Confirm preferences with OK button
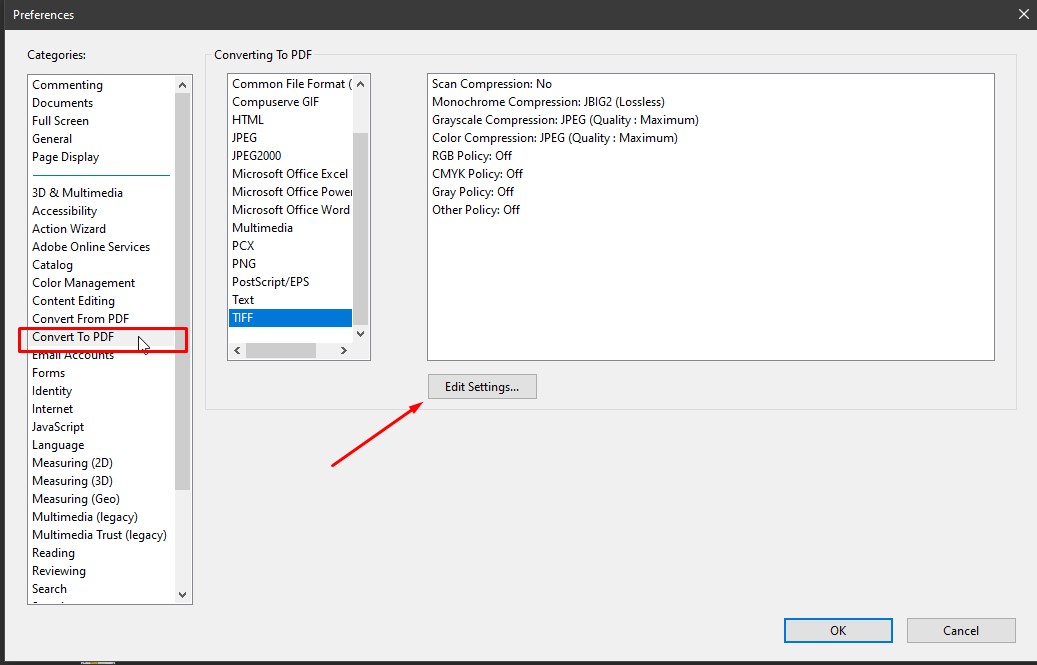This screenshot has height=665, width=1037. (838, 631)
